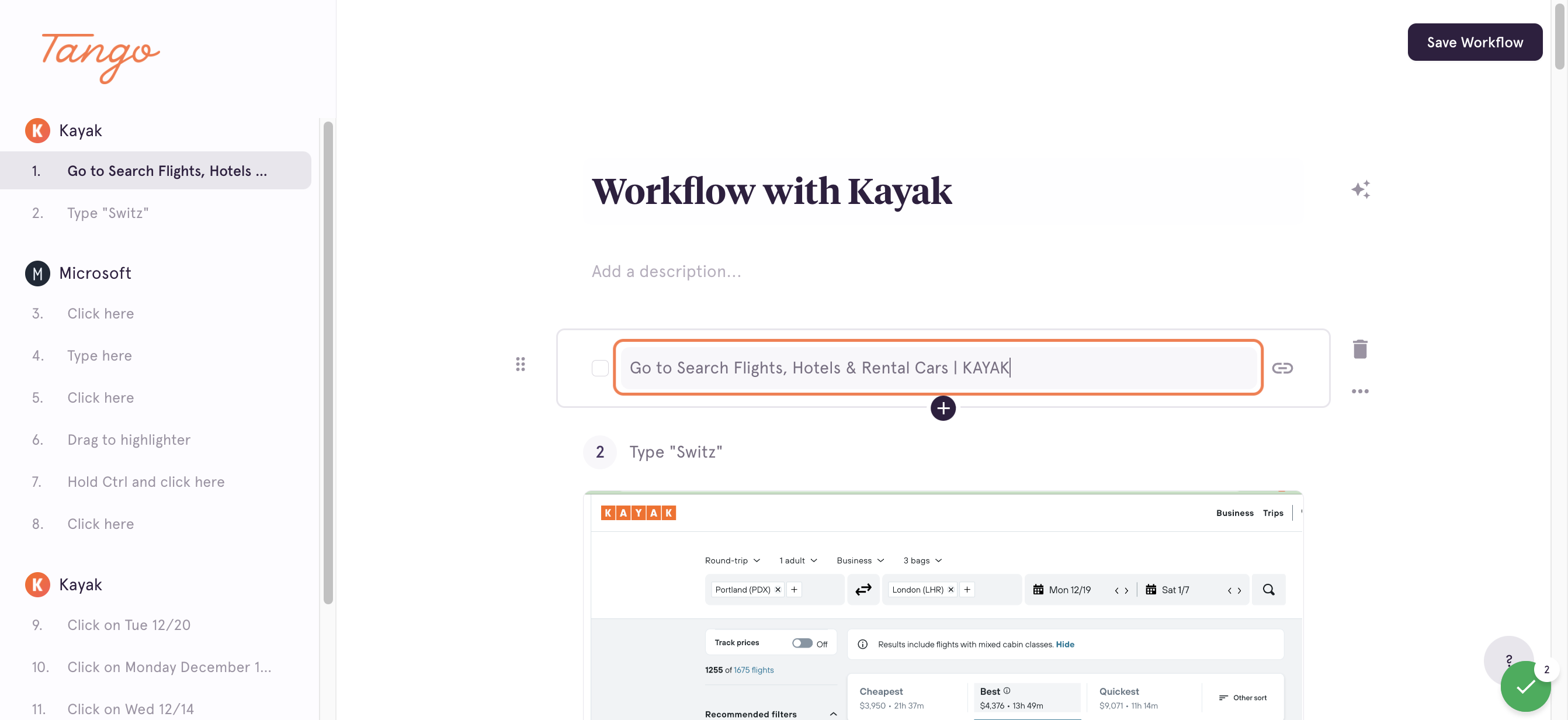The image size is (1568, 720).
Task: Select sidebar step 4 Type here
Action: tap(155, 356)
